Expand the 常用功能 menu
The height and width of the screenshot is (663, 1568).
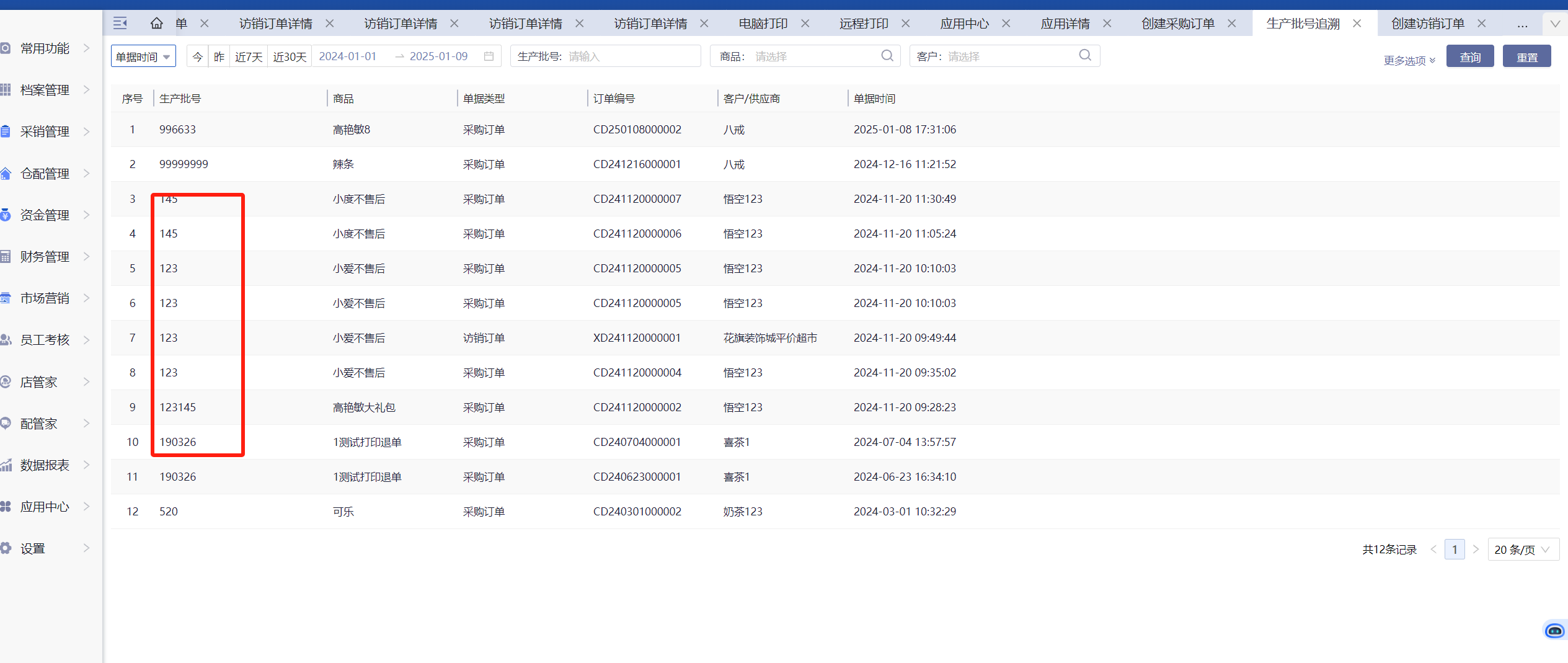(86, 48)
